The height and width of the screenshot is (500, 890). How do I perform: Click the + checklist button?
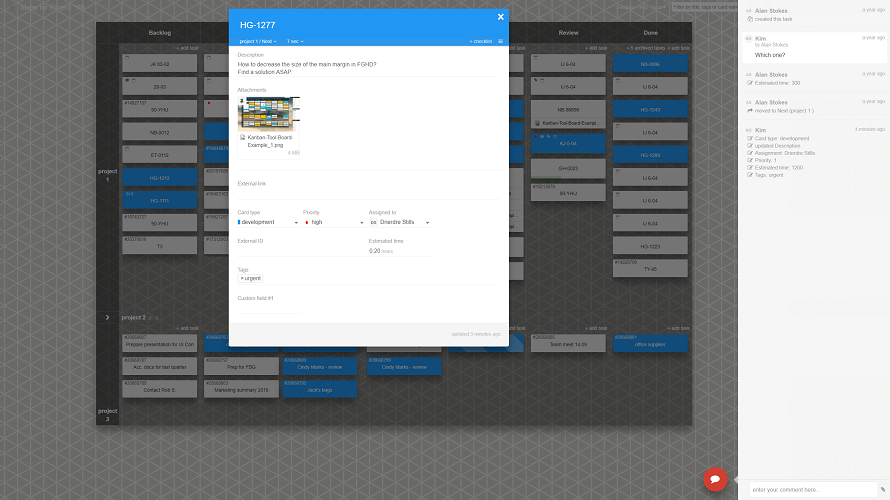(480, 41)
